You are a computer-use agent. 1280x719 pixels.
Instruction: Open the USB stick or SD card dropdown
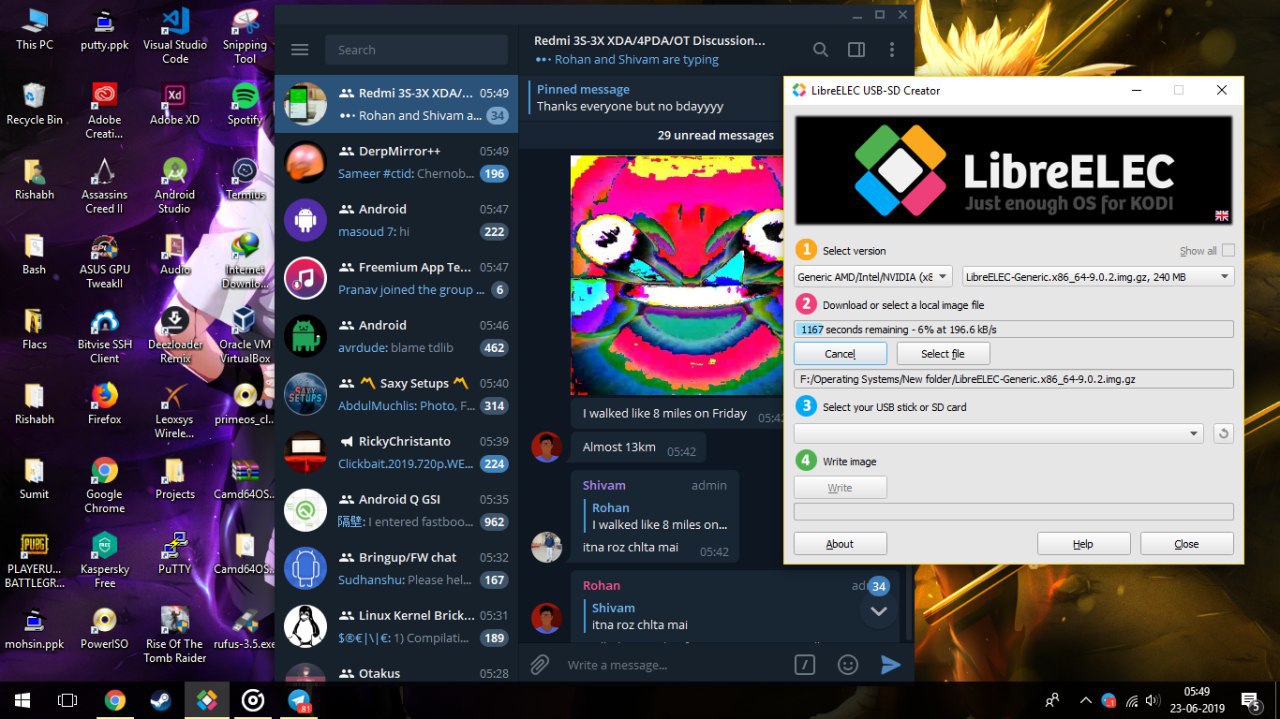[998, 433]
